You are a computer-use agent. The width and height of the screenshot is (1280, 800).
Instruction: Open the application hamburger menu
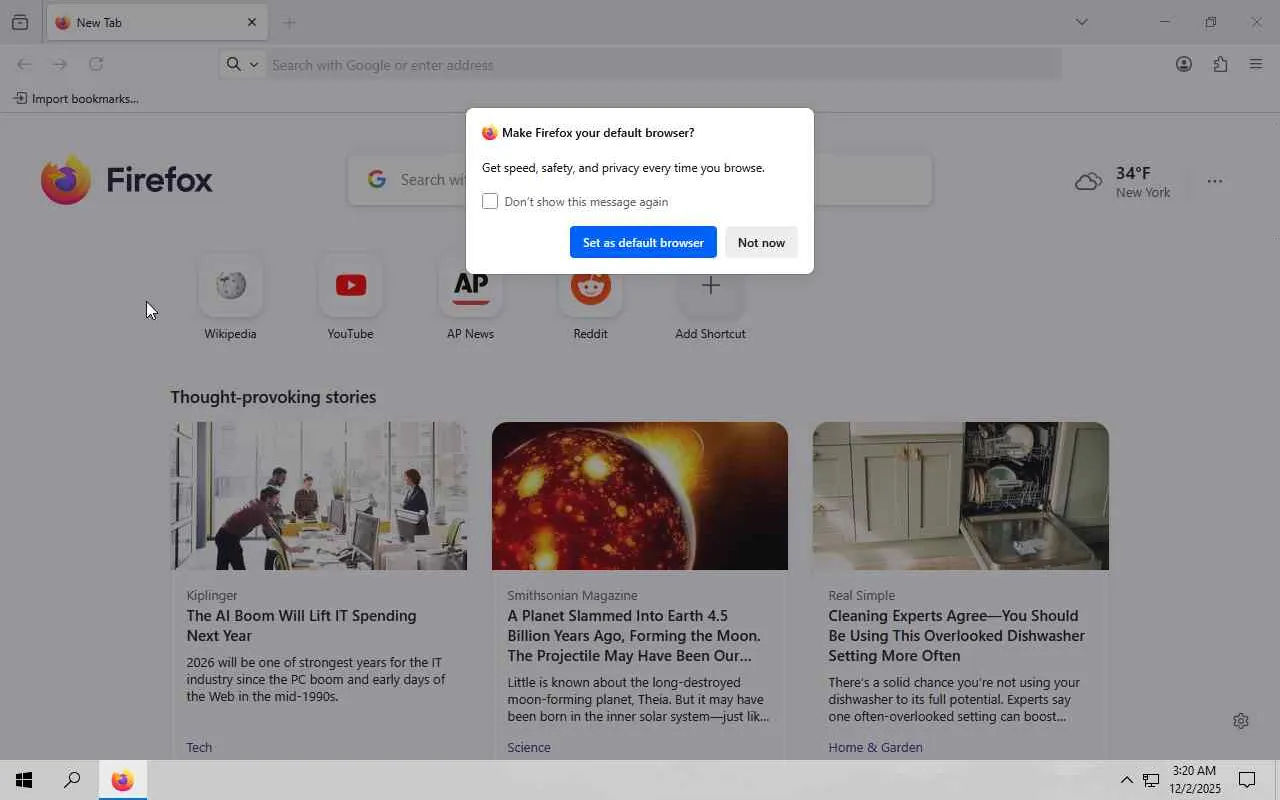1256,64
